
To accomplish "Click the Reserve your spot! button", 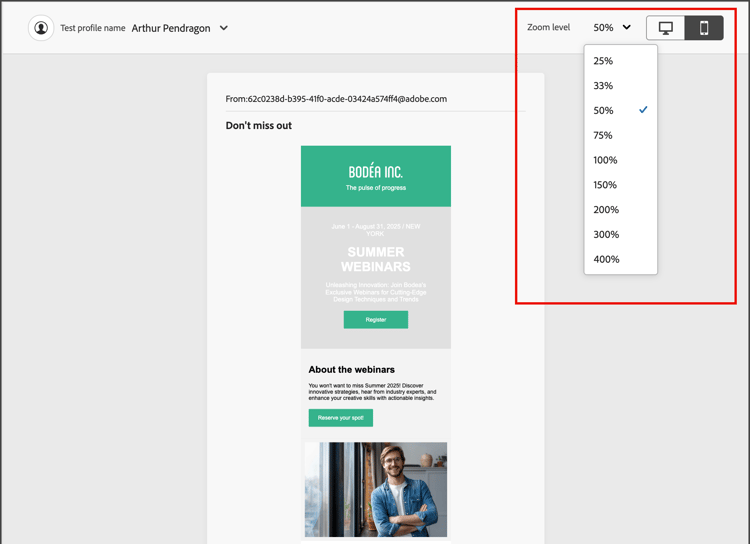I will 341,418.
